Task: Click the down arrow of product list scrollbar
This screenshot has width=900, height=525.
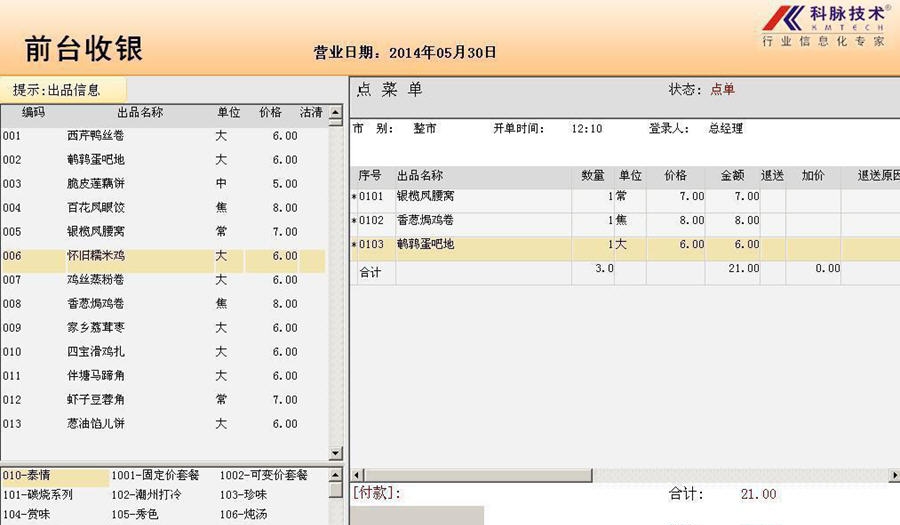Action: click(336, 453)
